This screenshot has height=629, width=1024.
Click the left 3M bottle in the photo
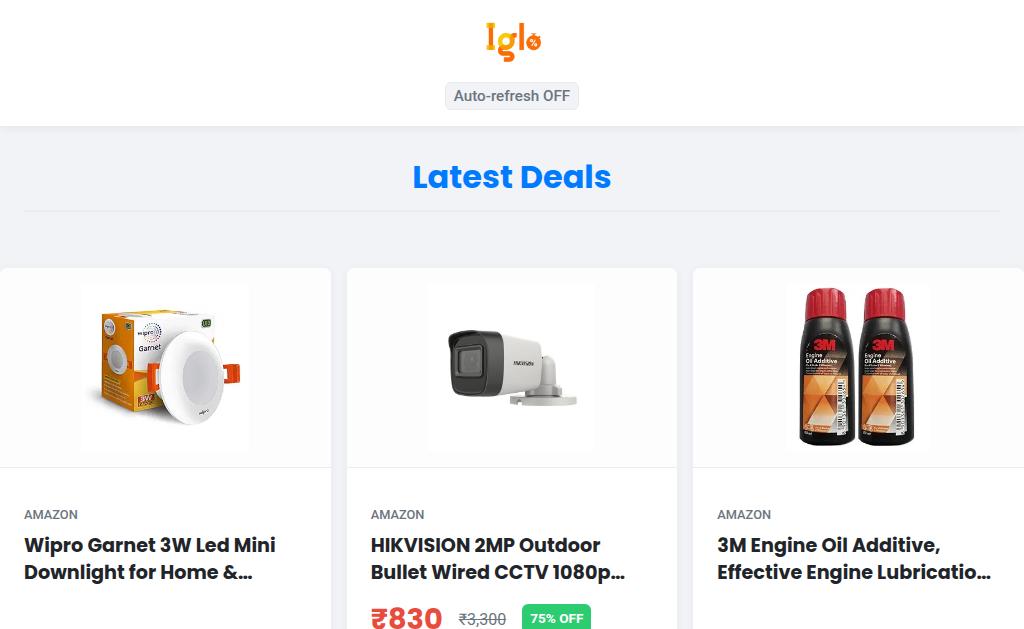(x=827, y=367)
